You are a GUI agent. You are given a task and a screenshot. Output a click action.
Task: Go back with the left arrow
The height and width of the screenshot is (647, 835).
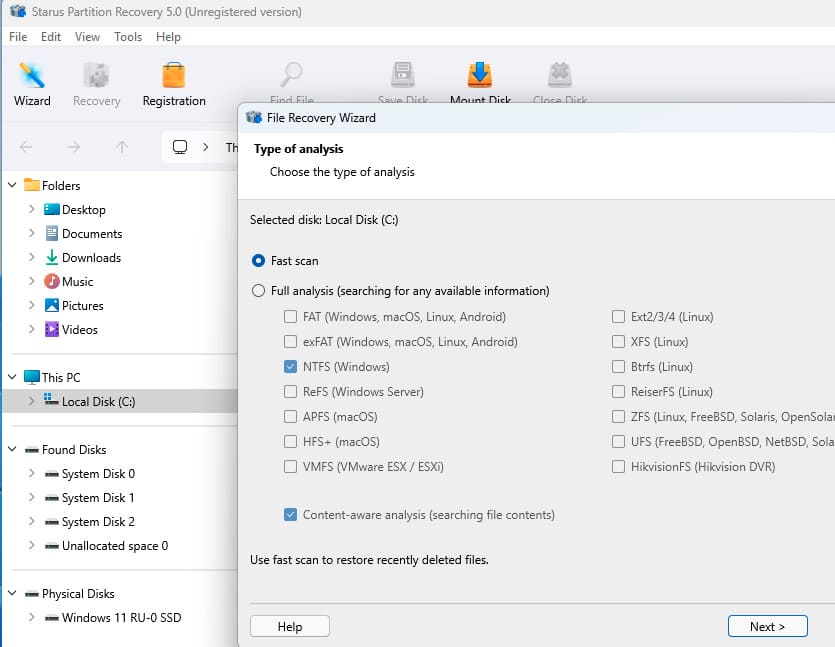[x=26, y=147]
